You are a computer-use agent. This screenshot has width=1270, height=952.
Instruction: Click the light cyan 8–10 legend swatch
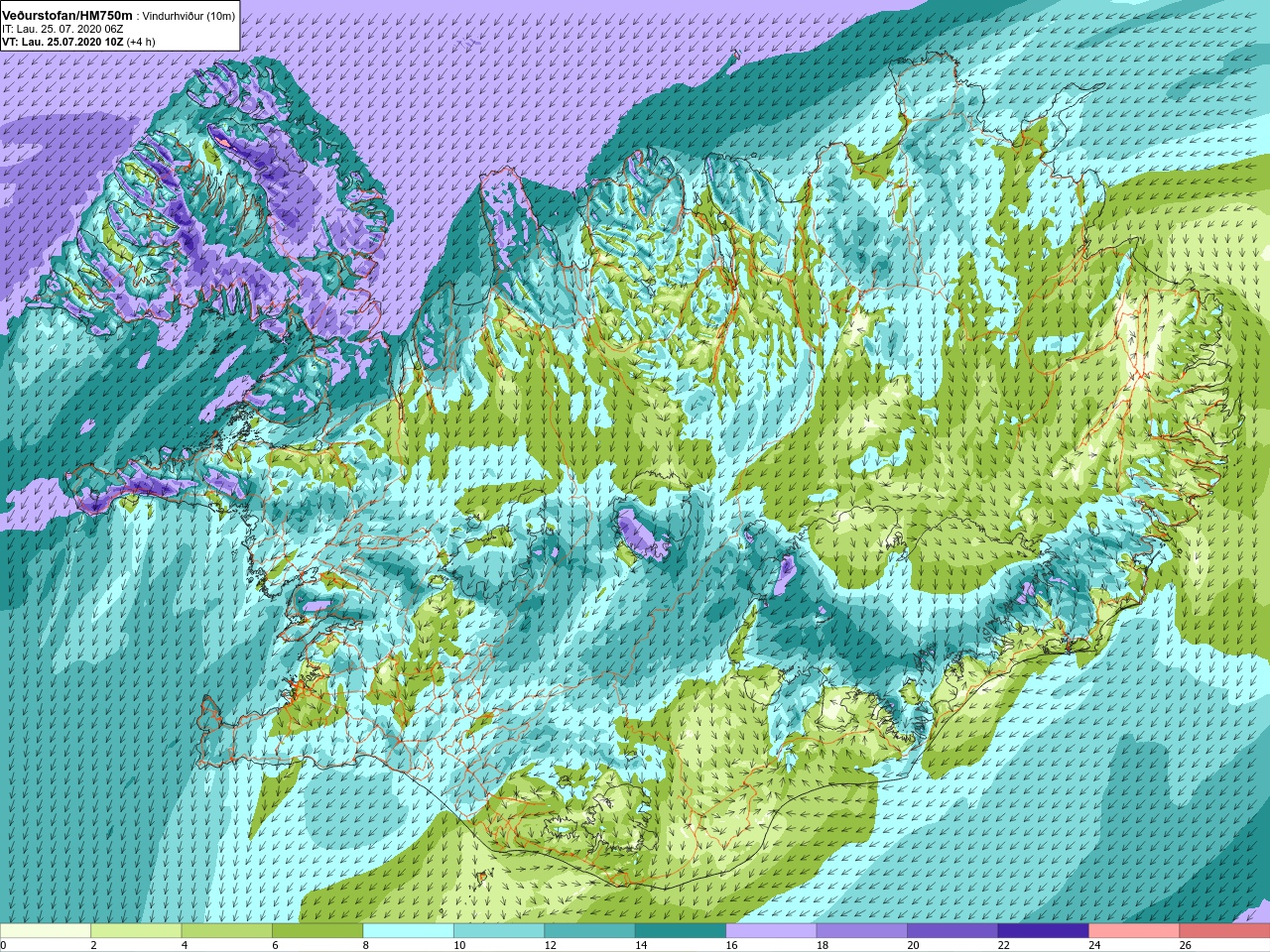click(x=408, y=931)
